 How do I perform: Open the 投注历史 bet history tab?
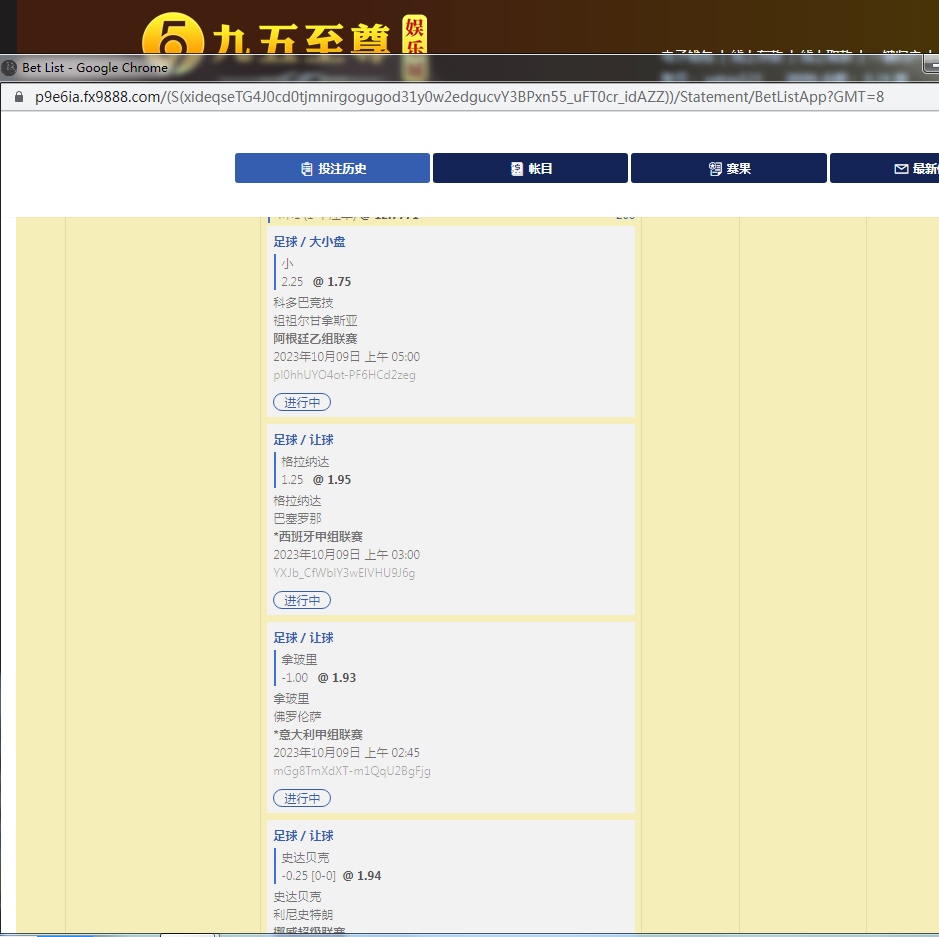tap(332, 168)
